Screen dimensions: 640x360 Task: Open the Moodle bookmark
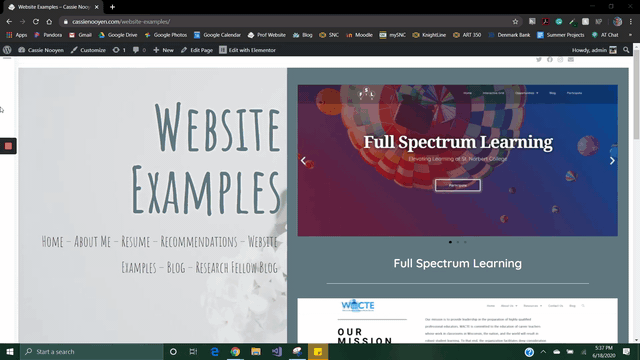click(x=359, y=35)
